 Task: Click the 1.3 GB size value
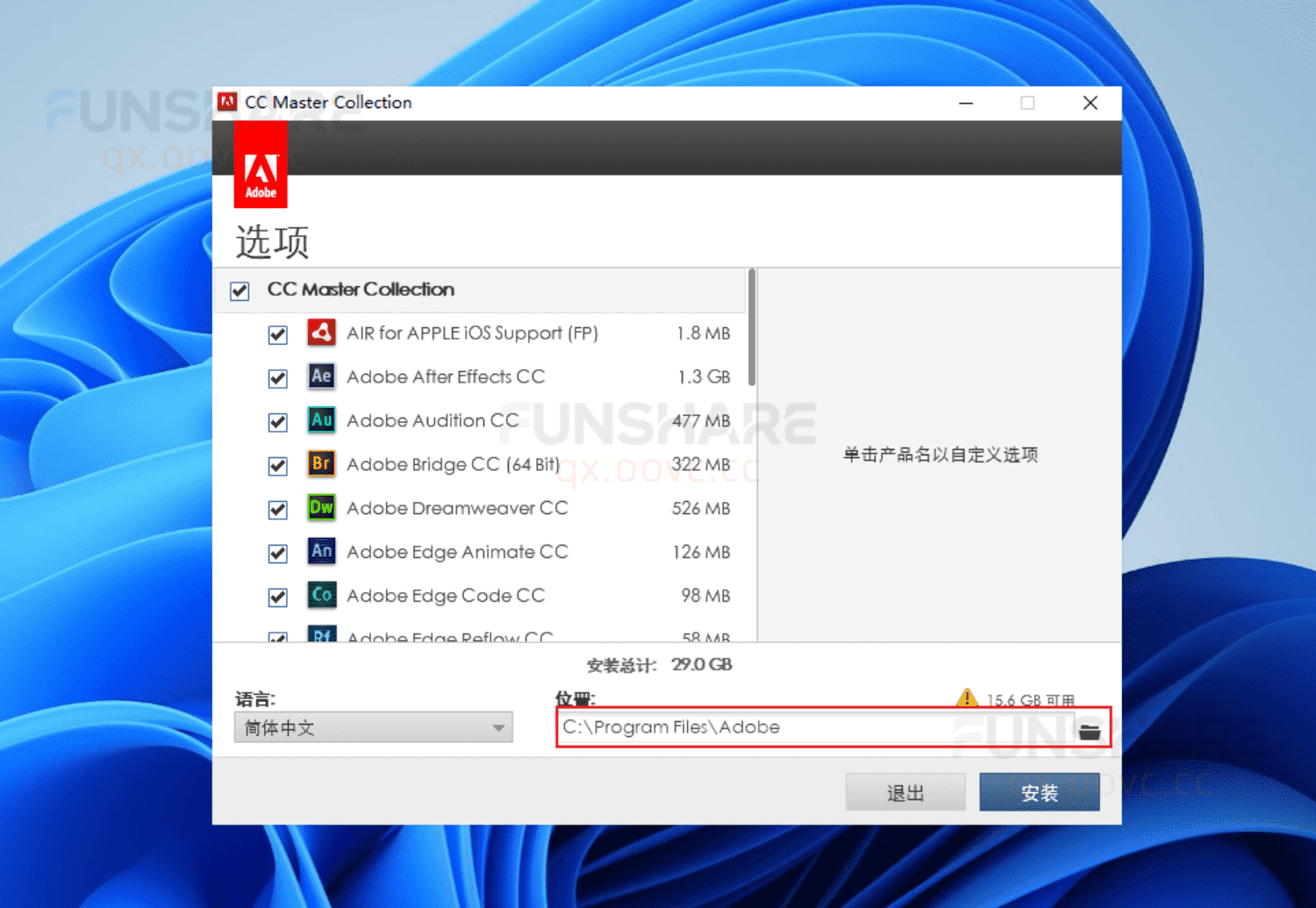704,376
